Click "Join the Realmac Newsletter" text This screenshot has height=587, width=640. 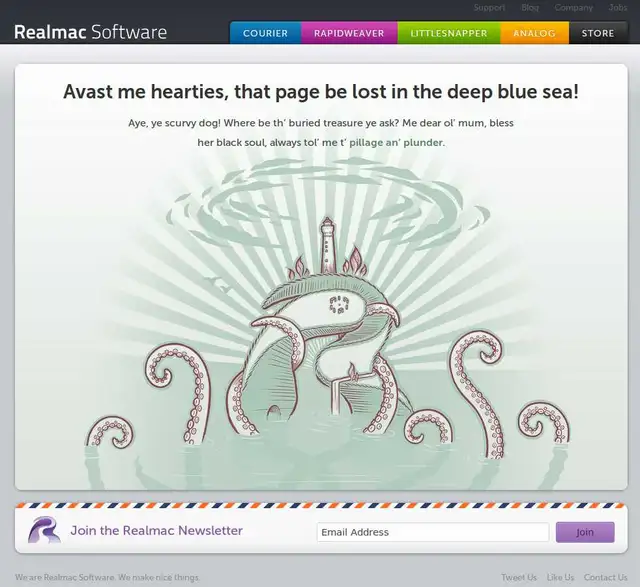pos(156,530)
